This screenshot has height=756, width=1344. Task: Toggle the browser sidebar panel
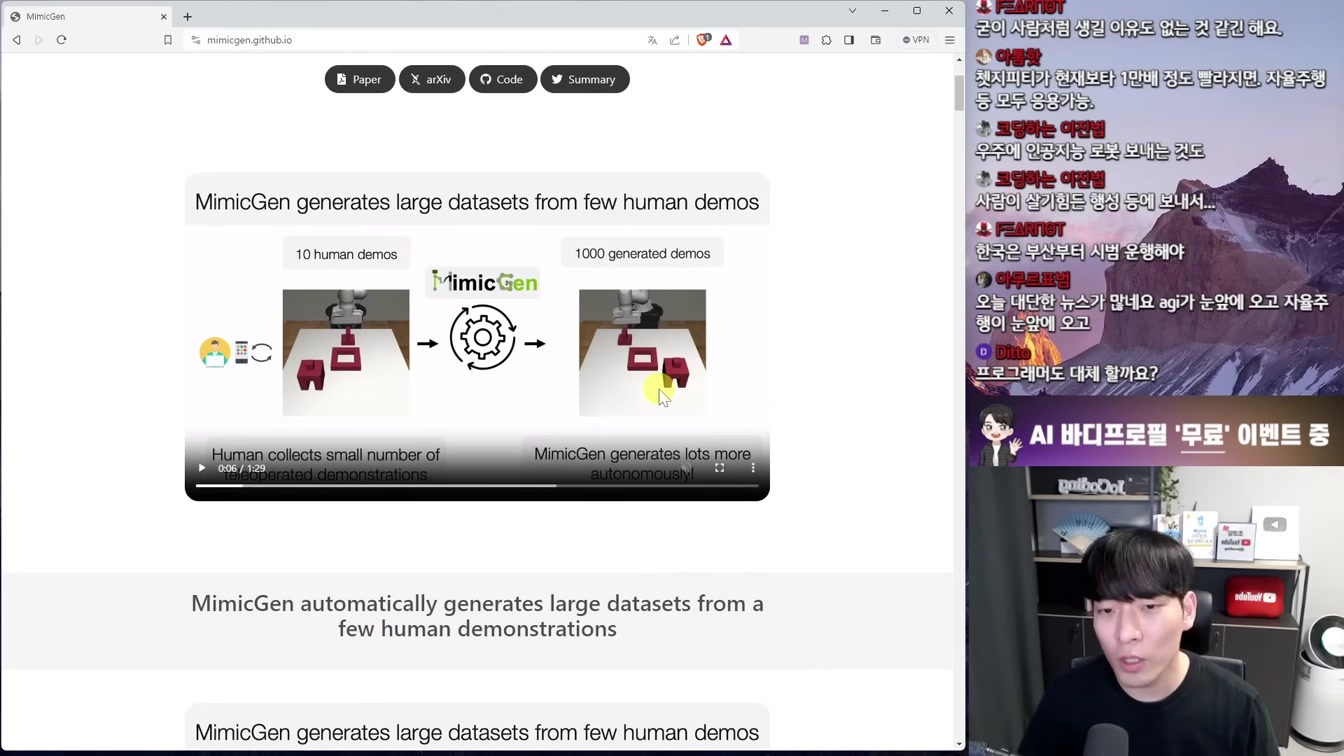click(849, 40)
